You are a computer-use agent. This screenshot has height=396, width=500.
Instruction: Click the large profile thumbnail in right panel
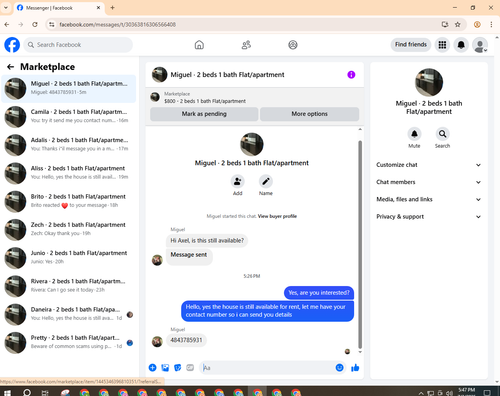[429, 82]
